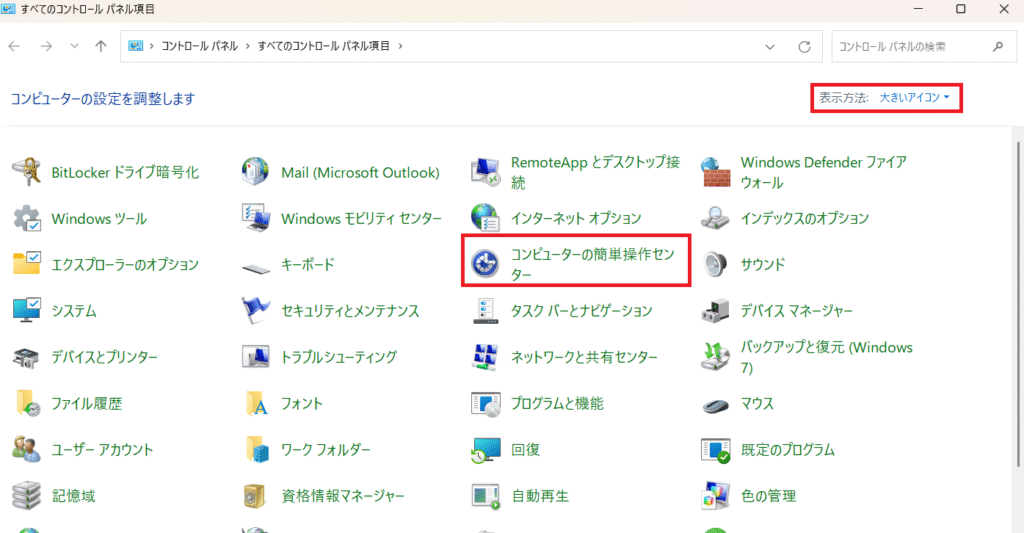
Task: Open the マウス text link
Action: point(757,404)
